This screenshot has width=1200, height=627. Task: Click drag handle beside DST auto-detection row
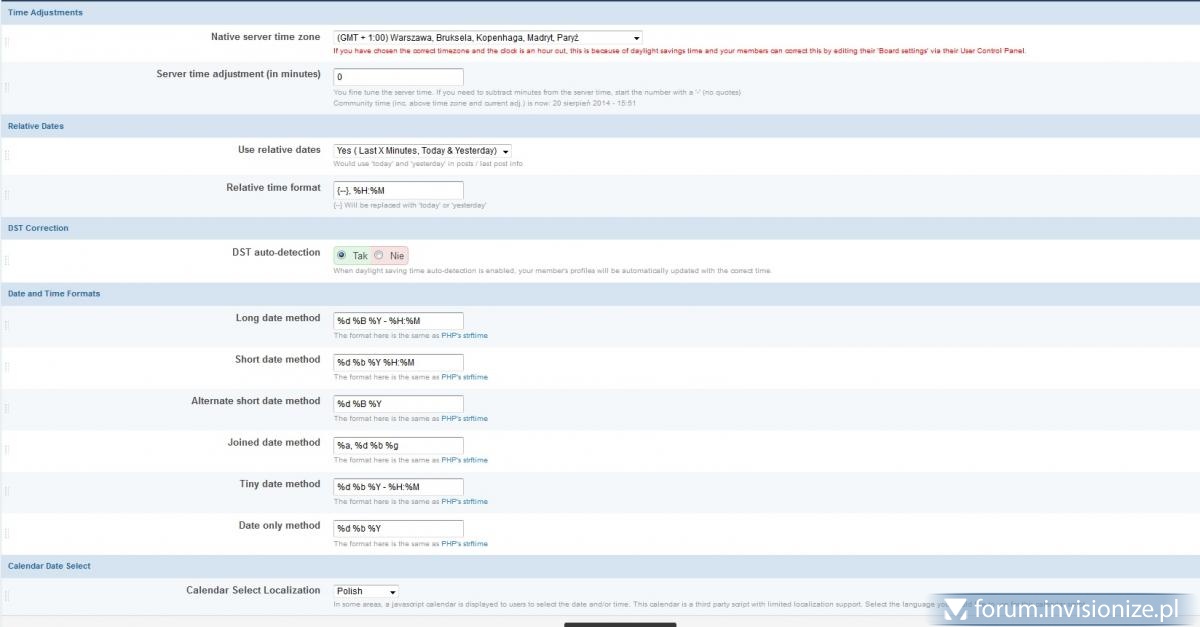(6, 261)
